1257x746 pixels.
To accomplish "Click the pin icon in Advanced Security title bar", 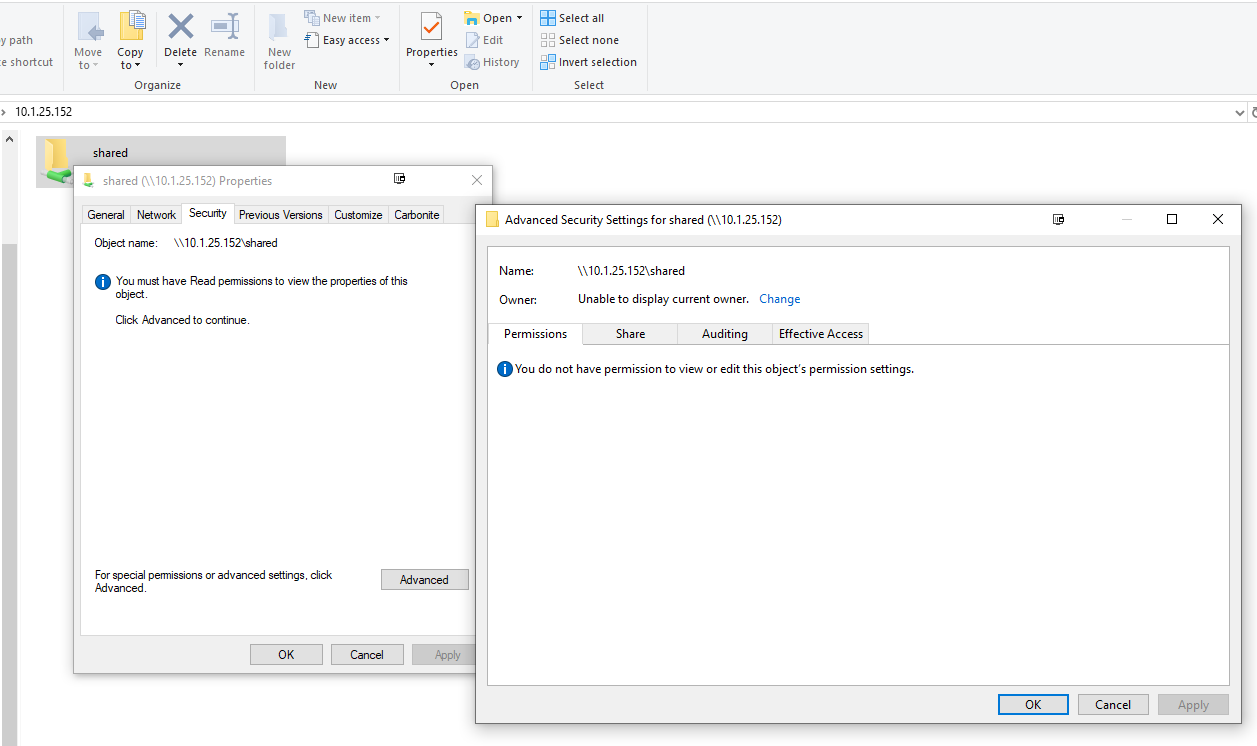I will 1059,219.
